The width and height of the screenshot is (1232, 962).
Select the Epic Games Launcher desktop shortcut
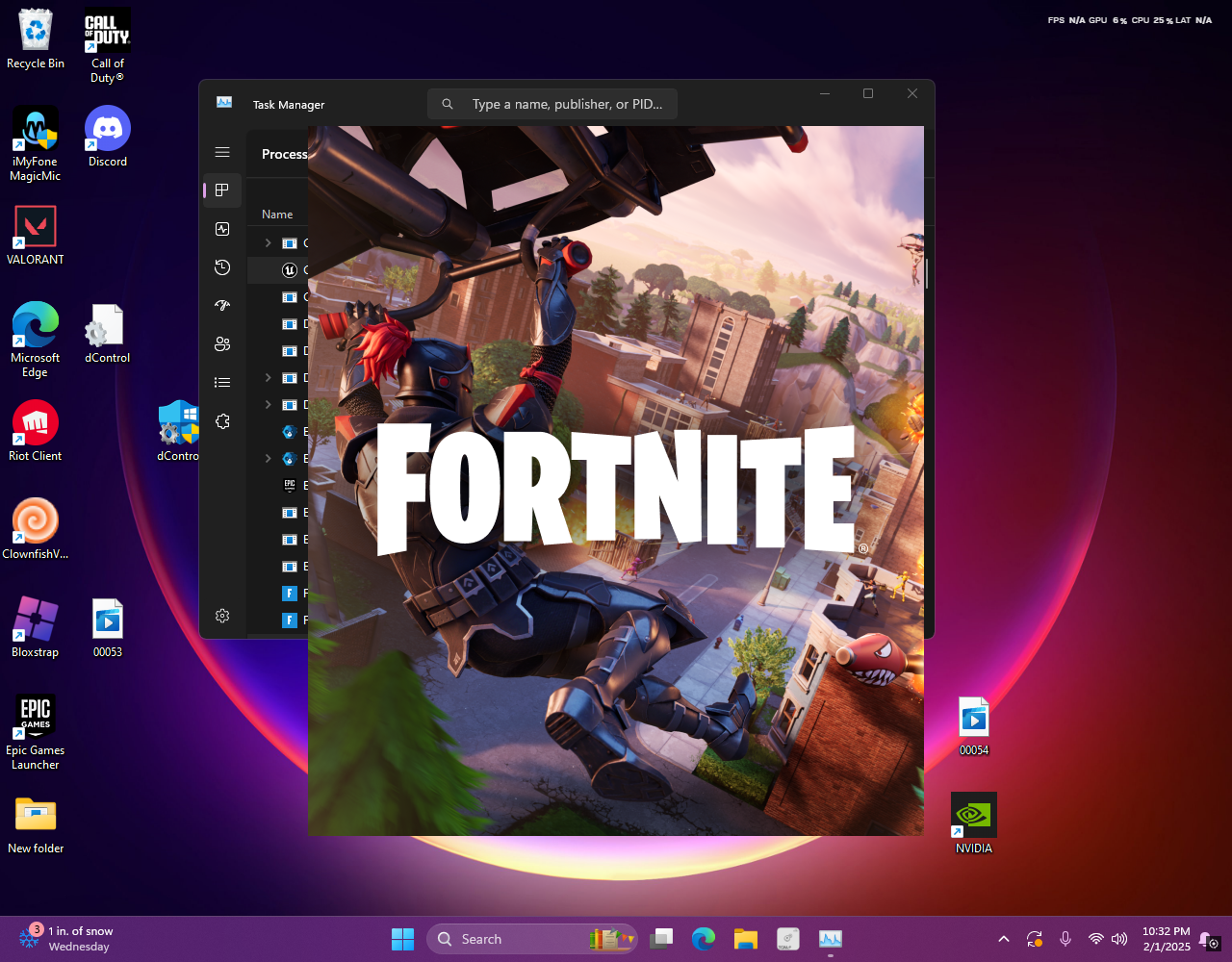tap(36, 732)
